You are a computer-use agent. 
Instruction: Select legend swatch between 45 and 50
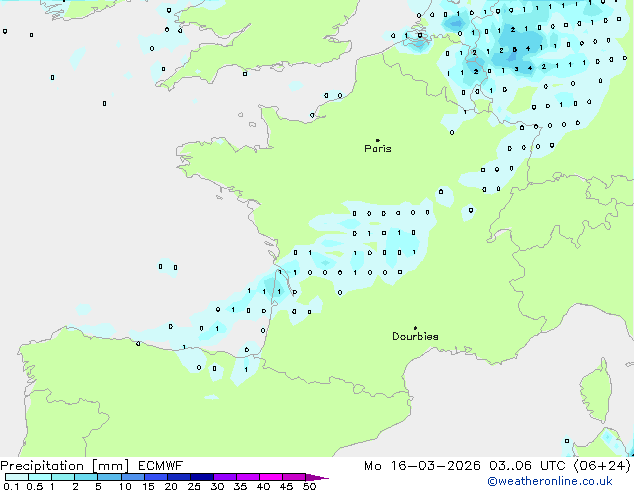click(x=294, y=477)
